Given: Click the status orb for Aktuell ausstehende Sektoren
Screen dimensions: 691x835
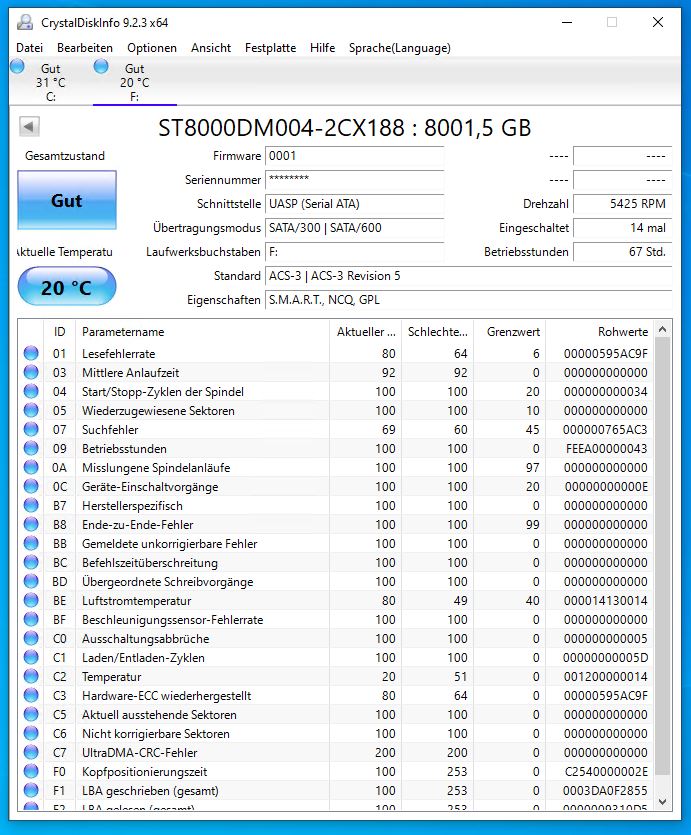Looking at the screenshot, I should 31,714.
